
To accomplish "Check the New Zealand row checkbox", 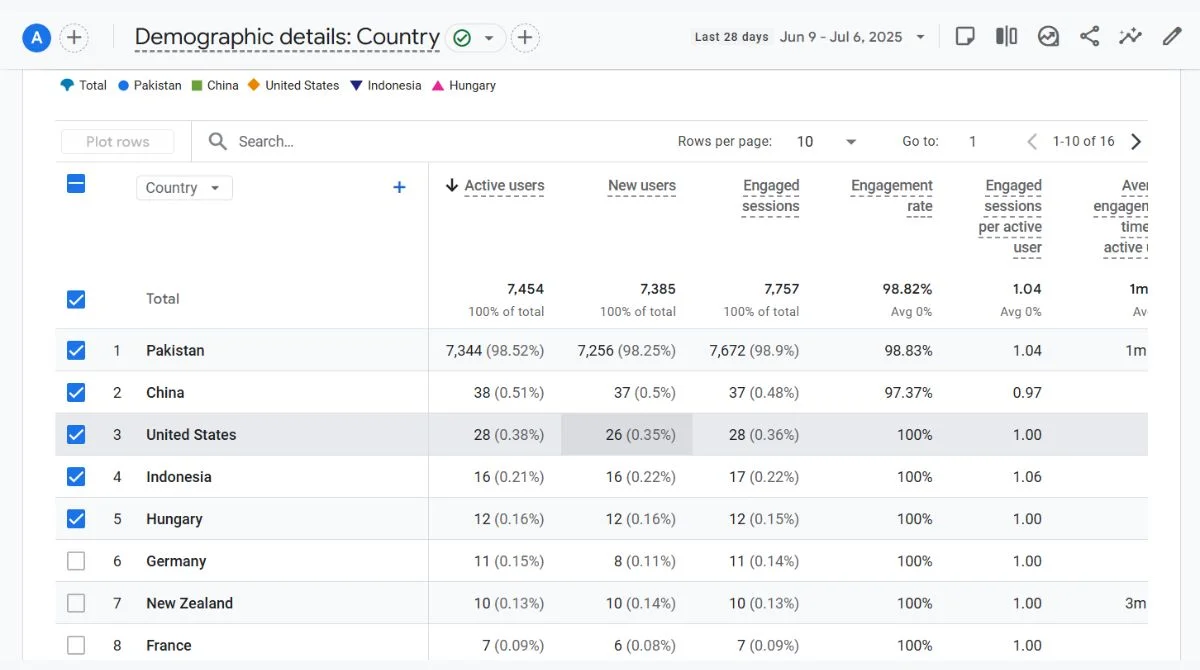I will 76,603.
